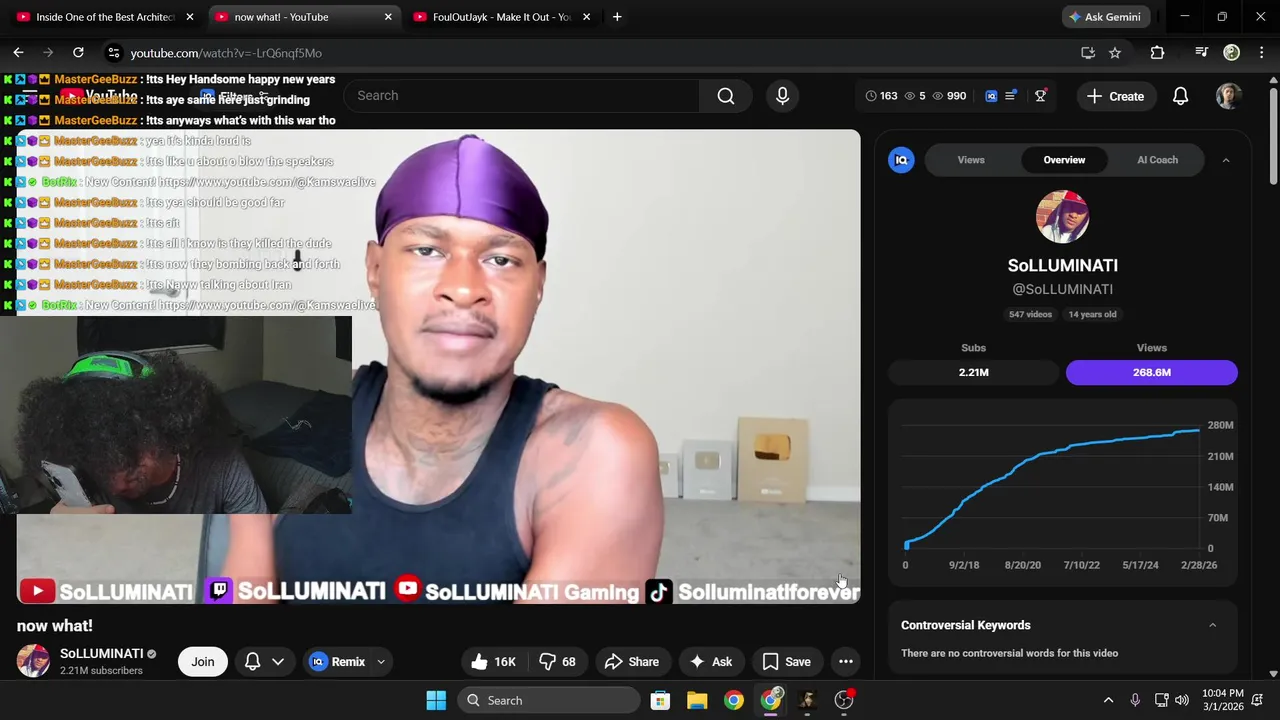Open more actions three-dot menu
This screenshot has height=720, width=1280.
click(845, 662)
